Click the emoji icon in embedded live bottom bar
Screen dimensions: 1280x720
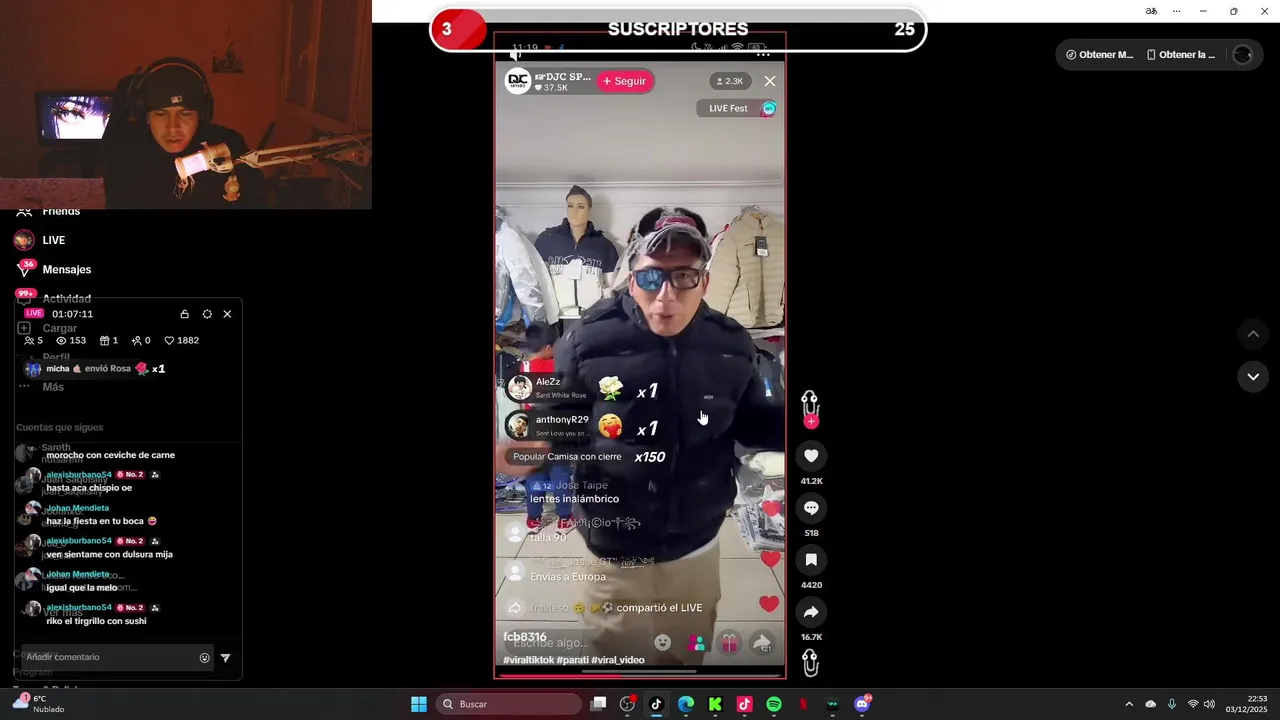click(x=662, y=643)
